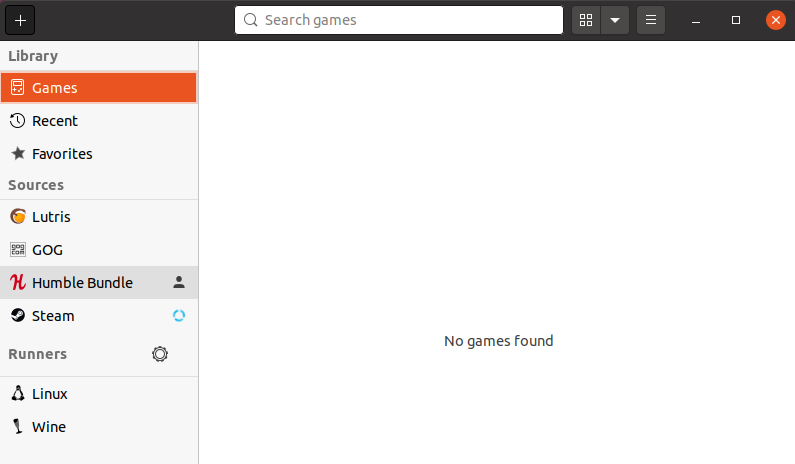
Task: Toggle the grid view button
Action: 586,20
